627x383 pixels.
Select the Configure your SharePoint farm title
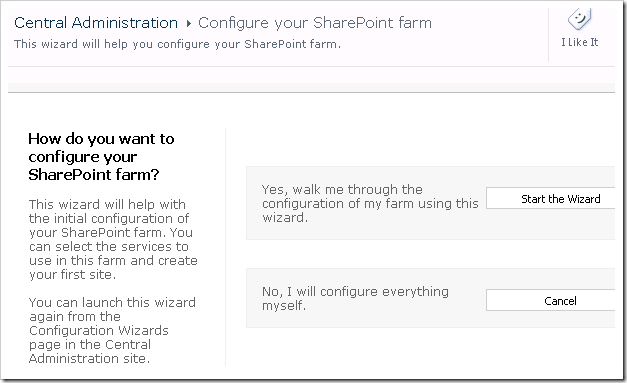315,23
